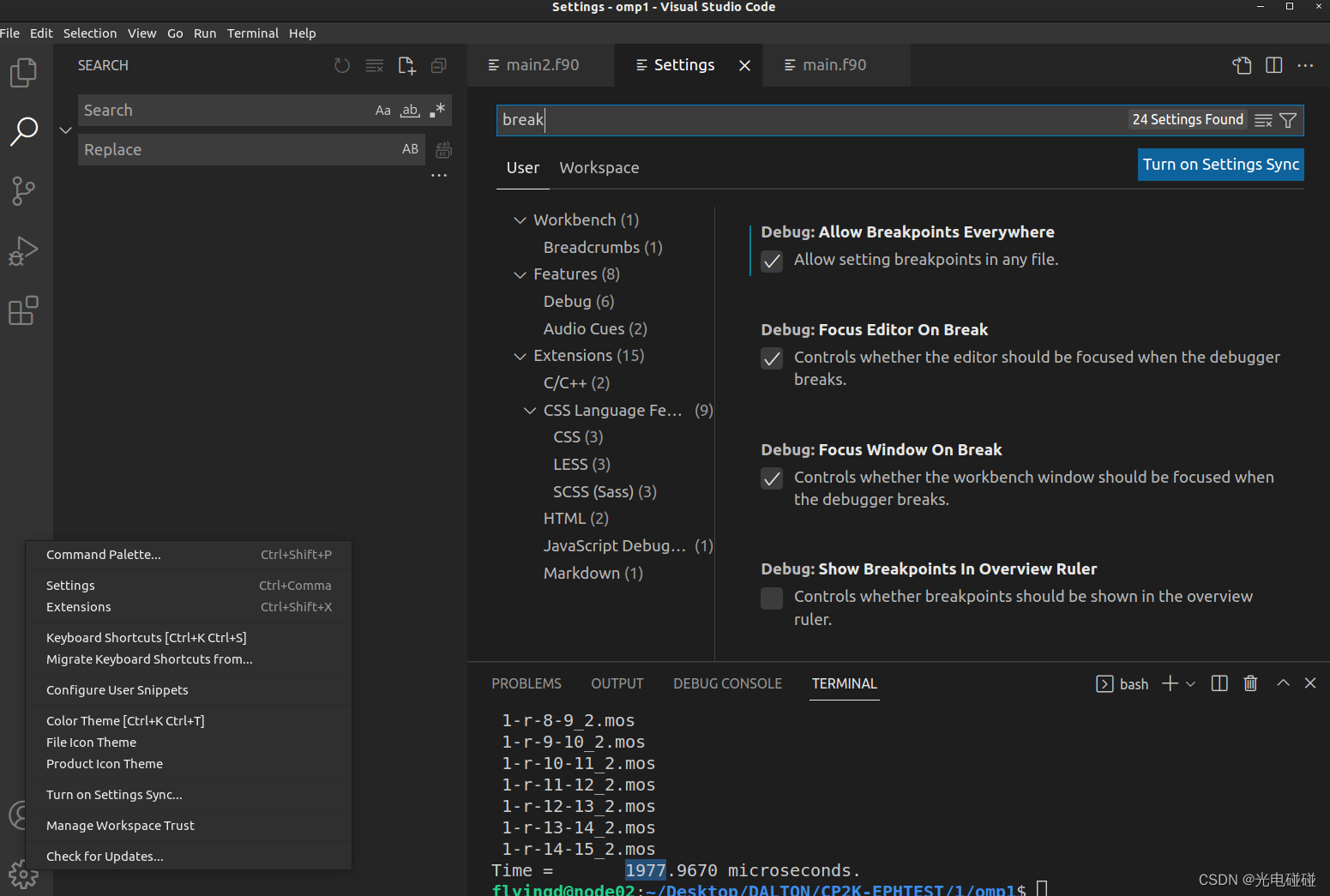The image size is (1330, 896).
Task: Kill the terminal with the trash icon
Action: coord(1249,683)
